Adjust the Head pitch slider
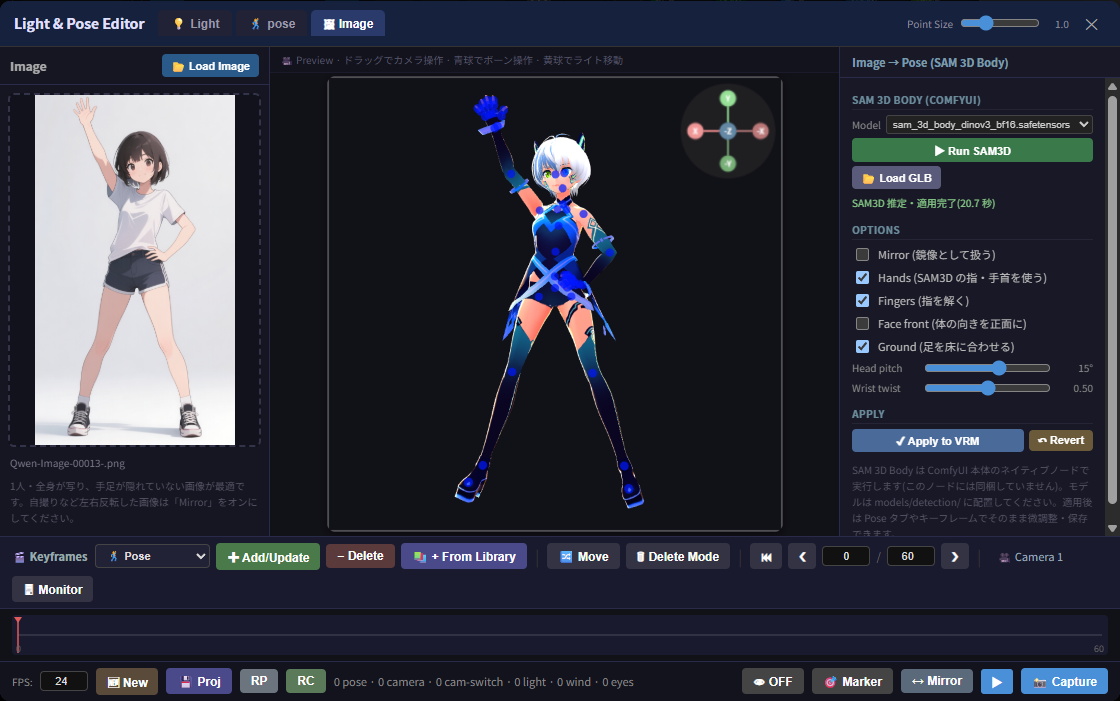The image size is (1120, 701). [987, 368]
